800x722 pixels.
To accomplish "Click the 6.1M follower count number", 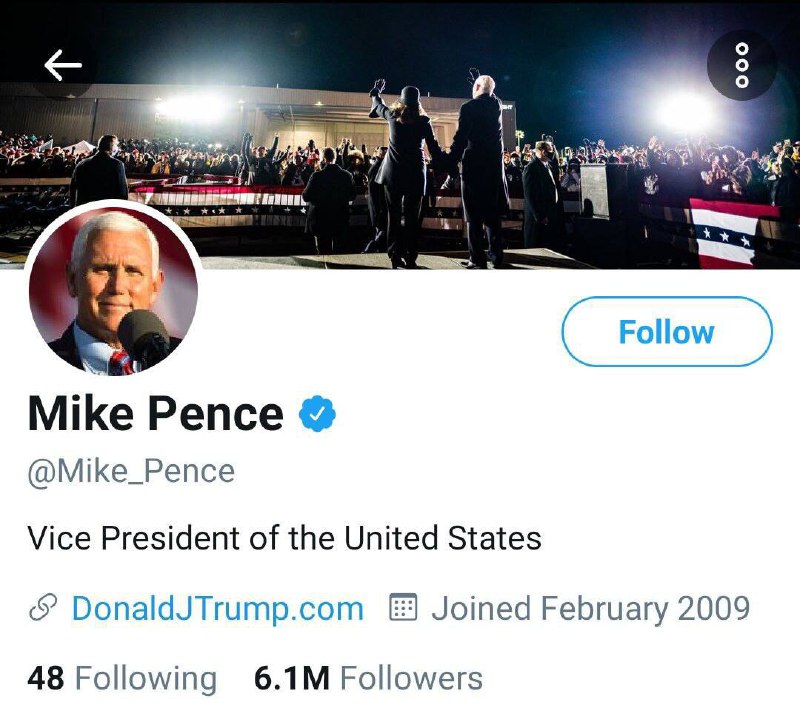I will pyautogui.click(x=291, y=679).
